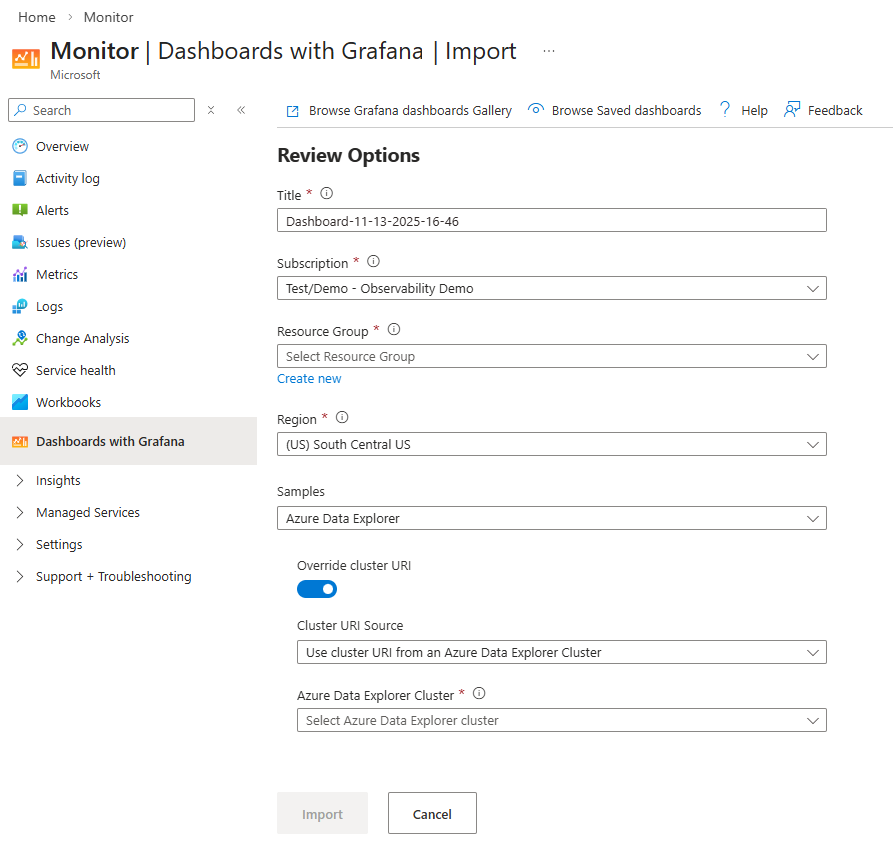Click the Create new resource group link
This screenshot has width=893, height=849.
click(309, 379)
